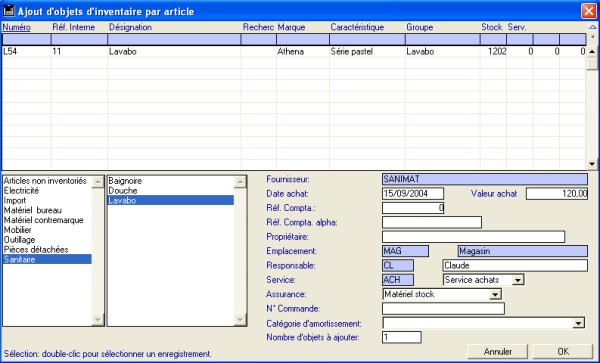Select Sanitaire in category list
This screenshot has width=600, height=363.
[47, 259]
